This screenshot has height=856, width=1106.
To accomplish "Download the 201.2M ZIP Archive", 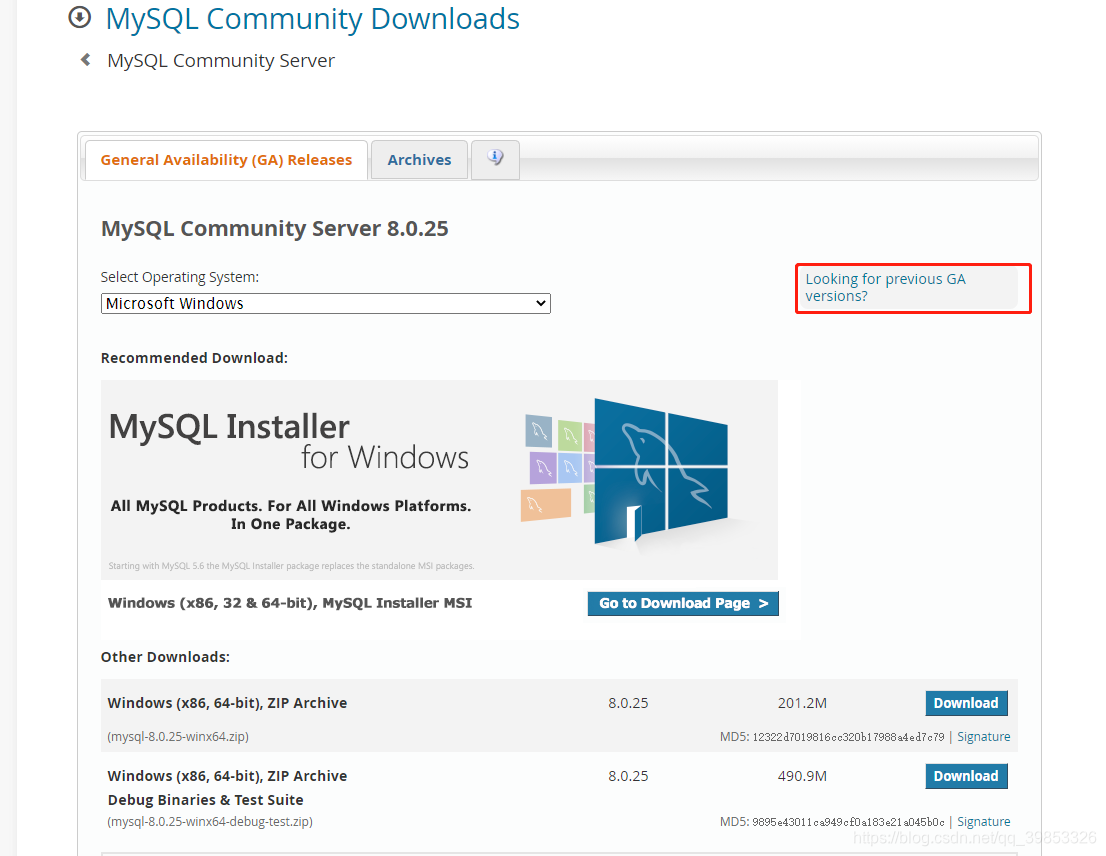I will click(x=966, y=703).
